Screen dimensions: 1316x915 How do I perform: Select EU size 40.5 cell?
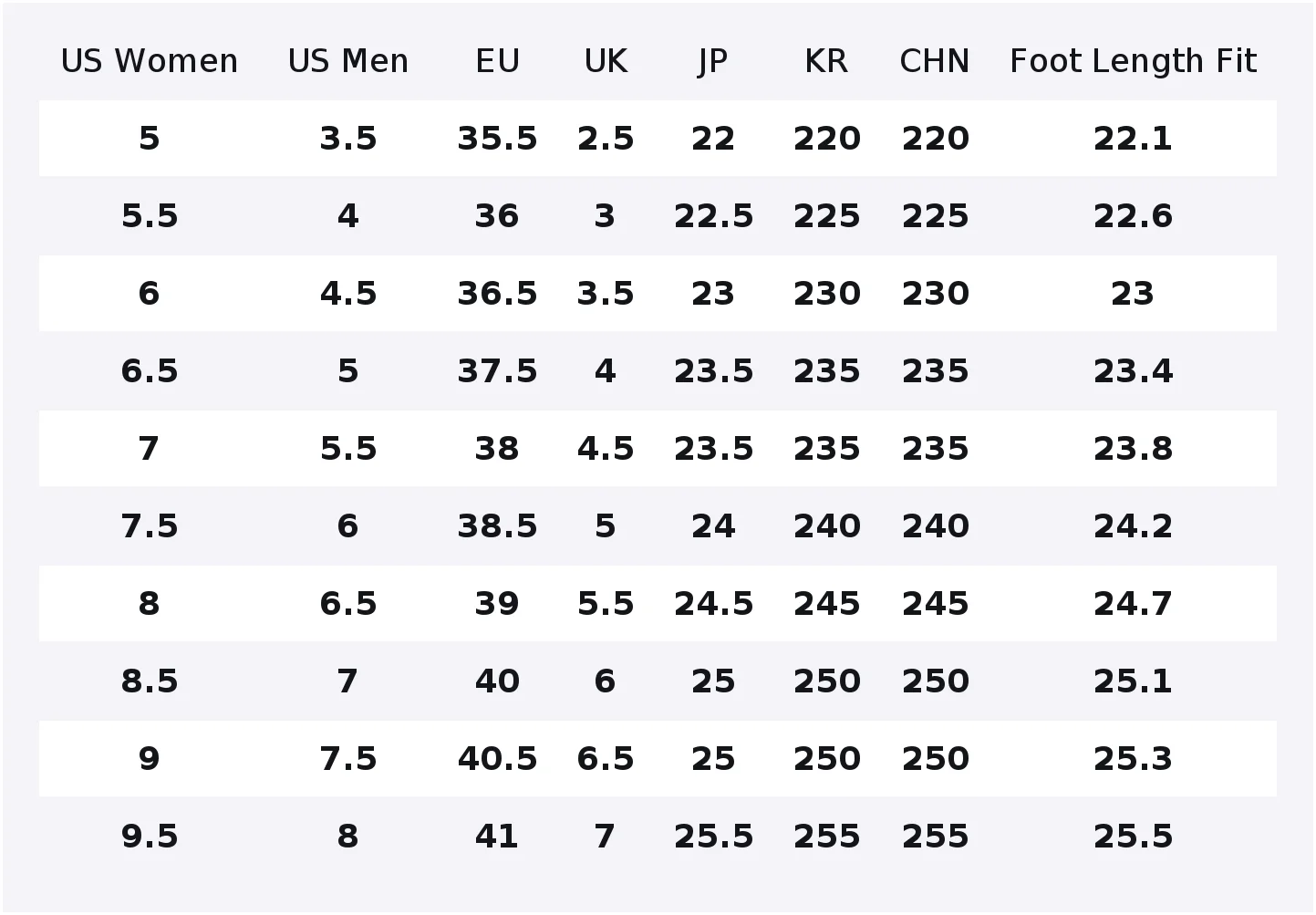[x=497, y=759]
